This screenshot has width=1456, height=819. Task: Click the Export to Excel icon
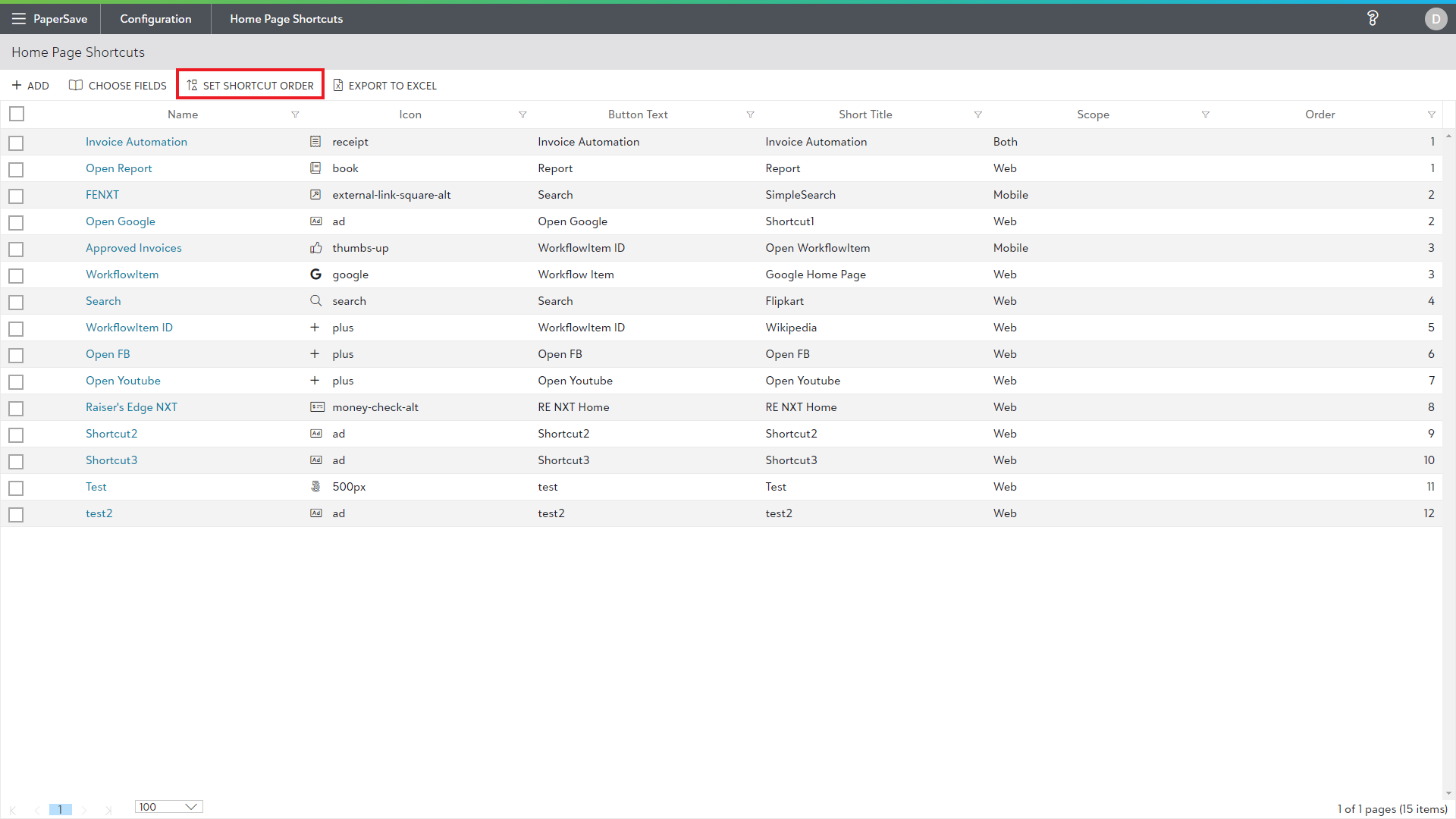coord(338,86)
